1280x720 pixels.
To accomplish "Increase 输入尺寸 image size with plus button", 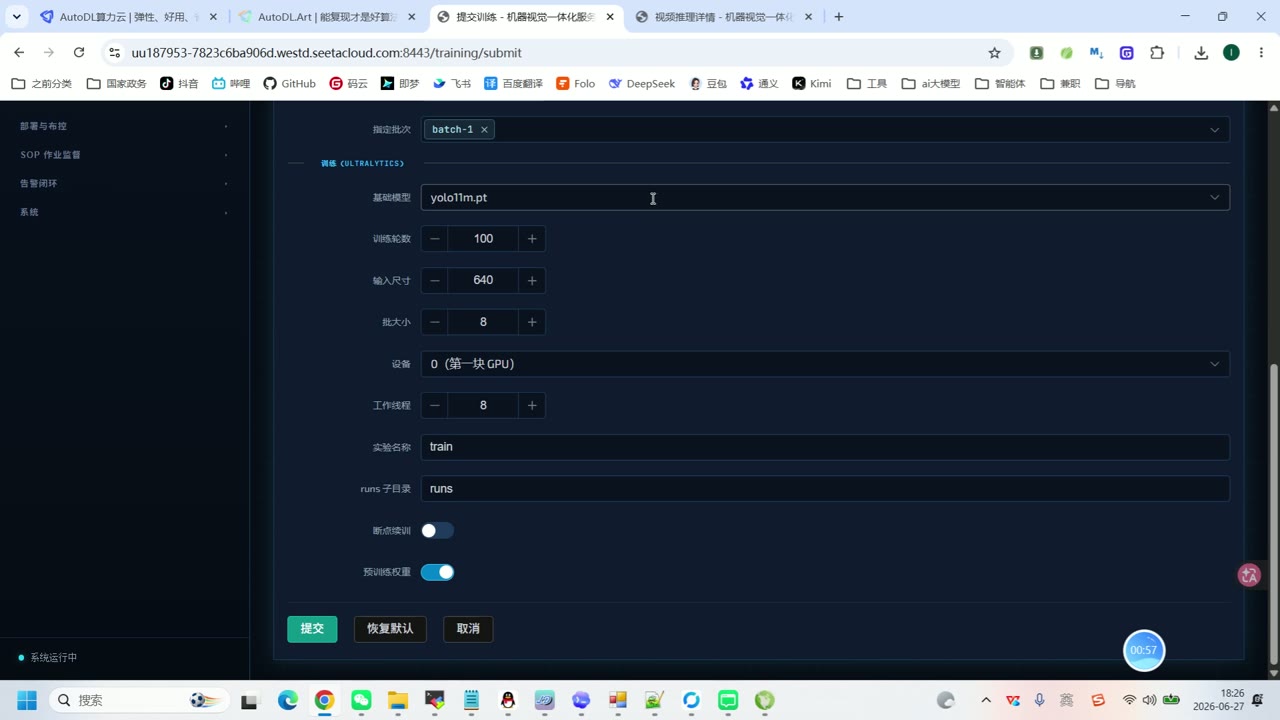I will coord(532,280).
